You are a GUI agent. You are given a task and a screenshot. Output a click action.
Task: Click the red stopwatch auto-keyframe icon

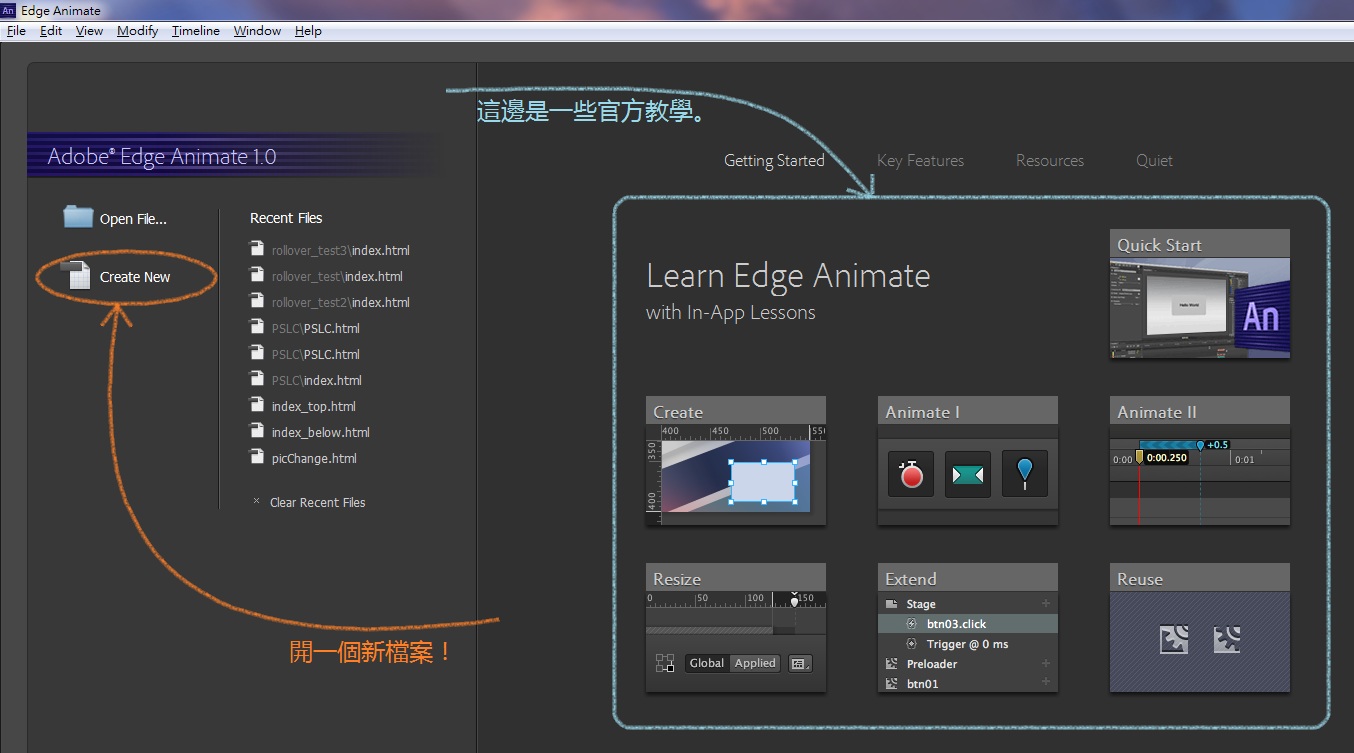pyautogui.click(x=910, y=474)
